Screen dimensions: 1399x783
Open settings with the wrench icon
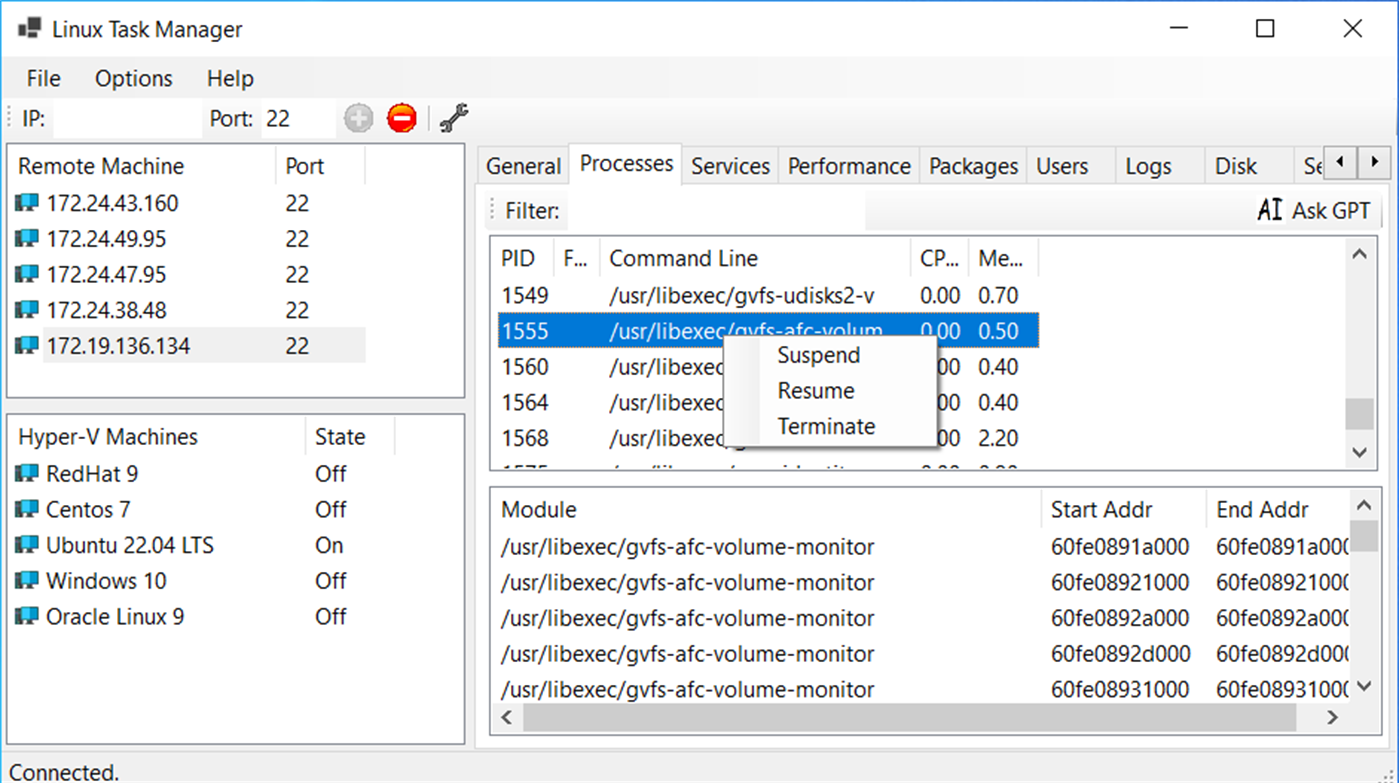(454, 119)
